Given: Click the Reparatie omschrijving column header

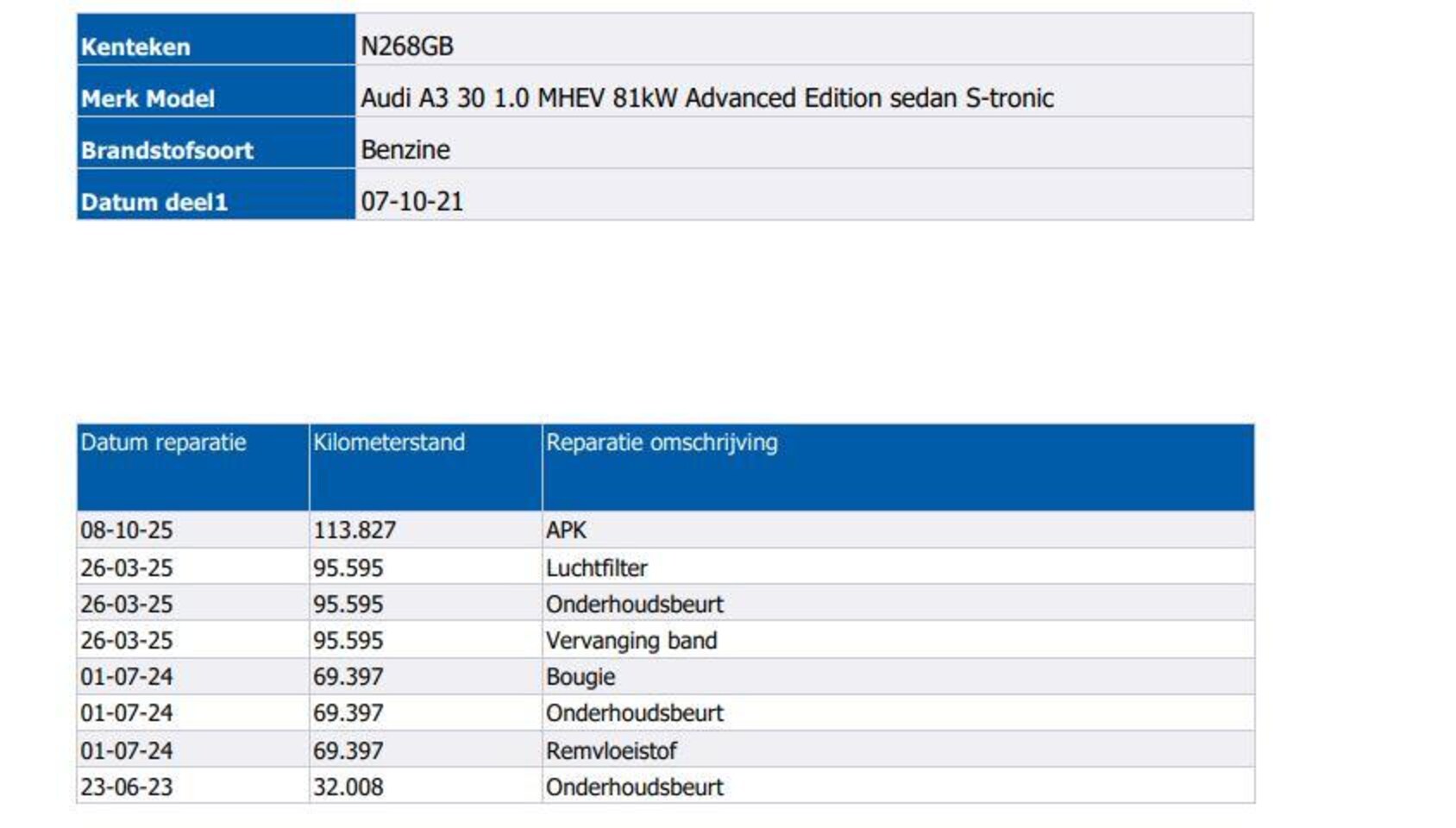Looking at the screenshot, I should 661,442.
